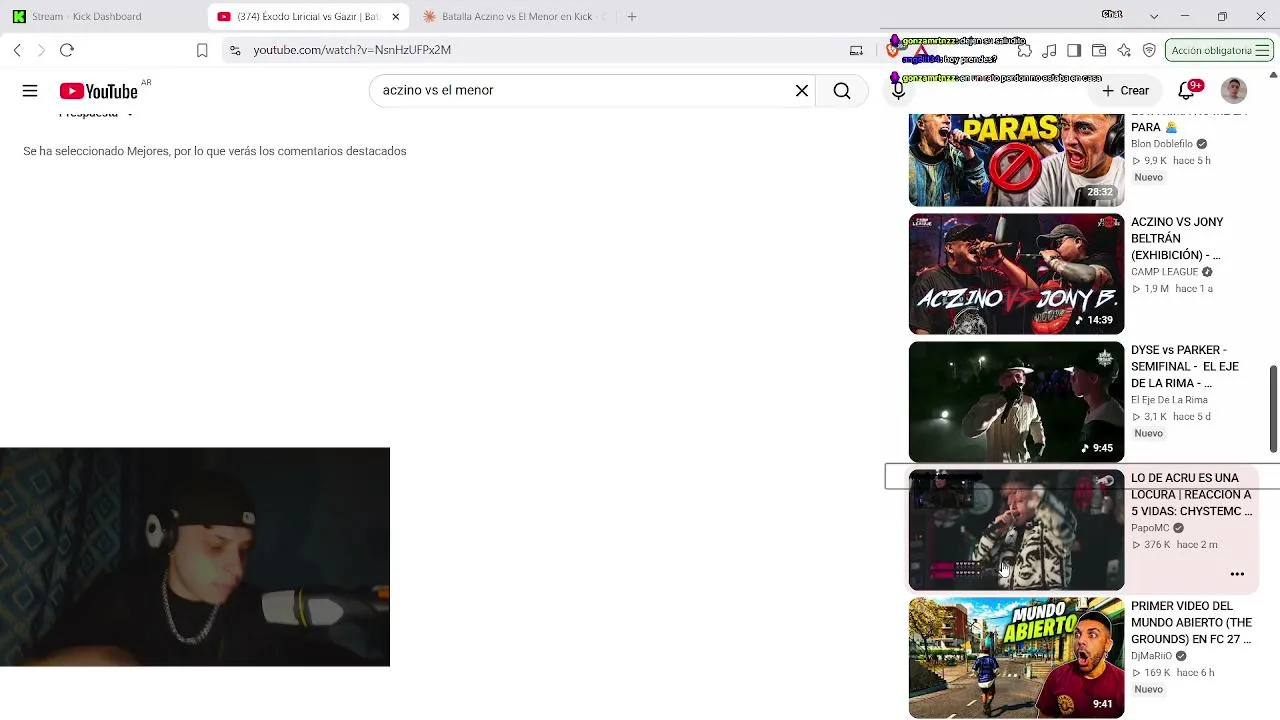Open the Acción obligatoria browser menu
The image size is (1280, 720).
tap(1218, 50)
